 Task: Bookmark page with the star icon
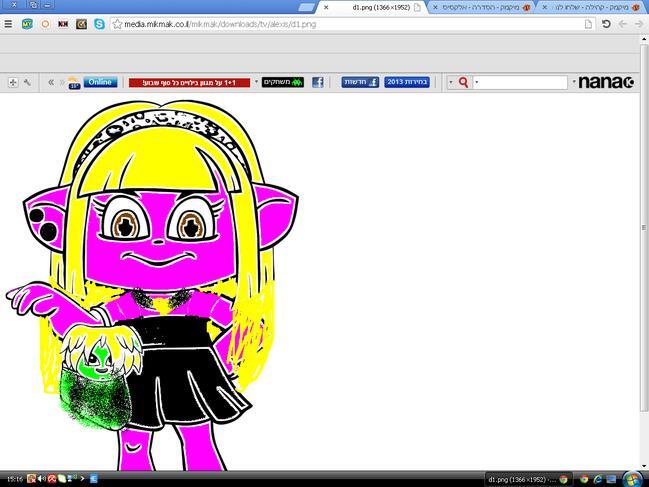(x=118, y=24)
